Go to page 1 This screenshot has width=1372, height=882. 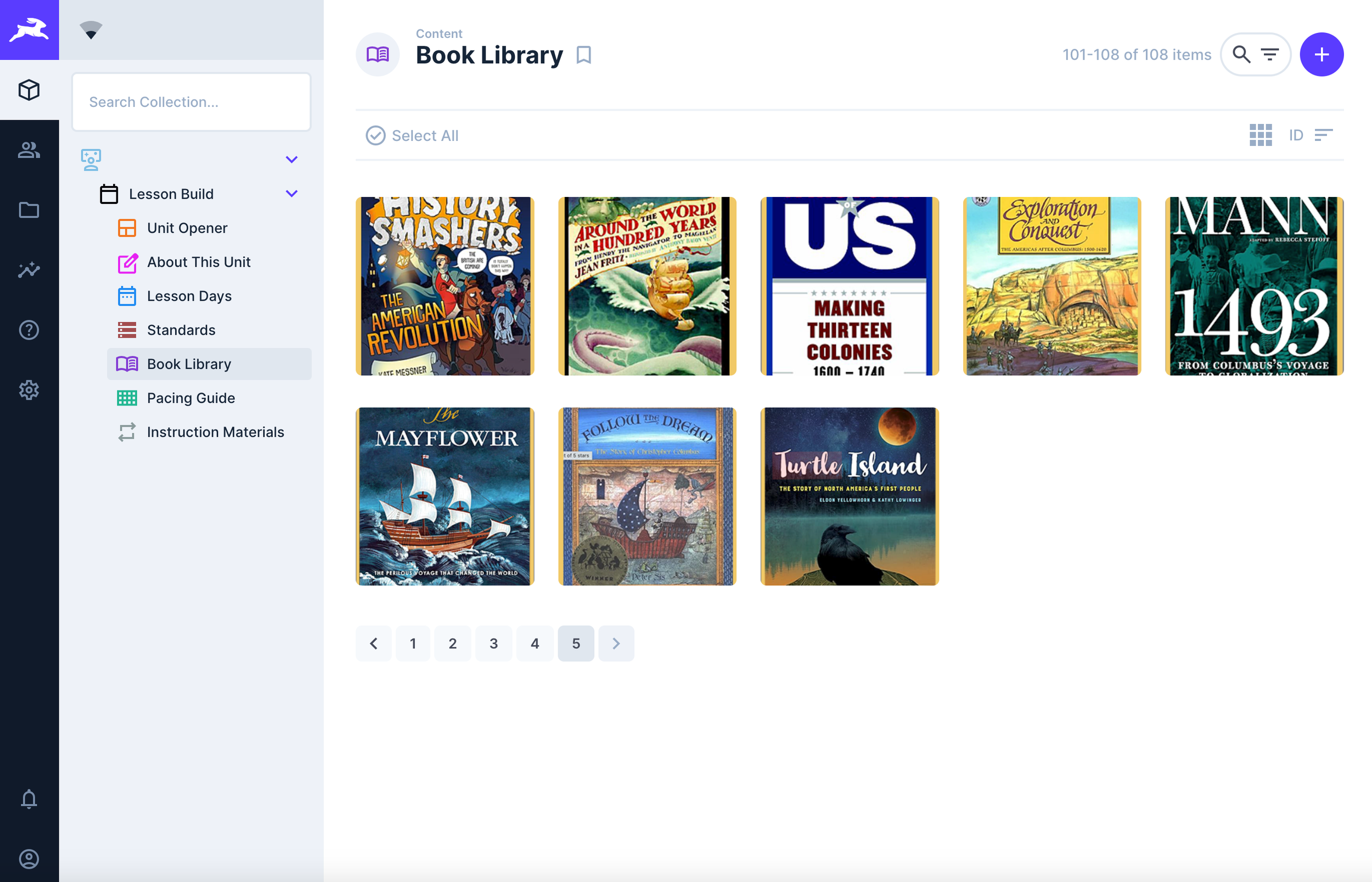coord(413,643)
